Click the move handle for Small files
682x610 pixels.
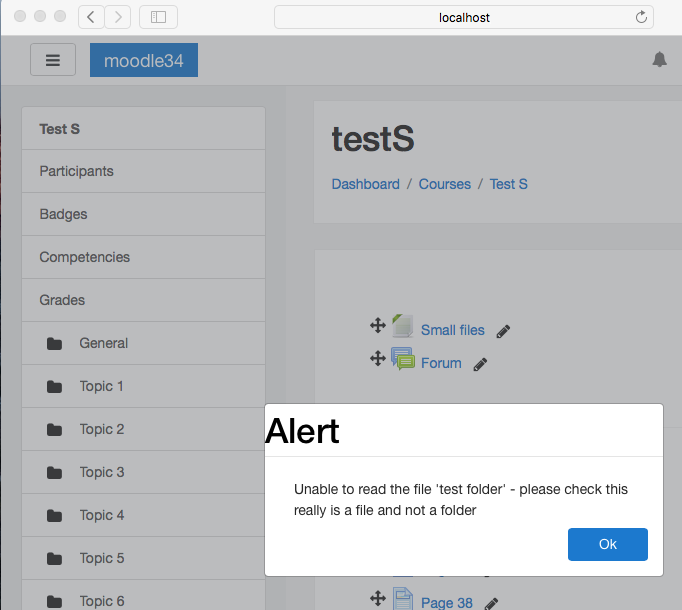pyautogui.click(x=378, y=325)
